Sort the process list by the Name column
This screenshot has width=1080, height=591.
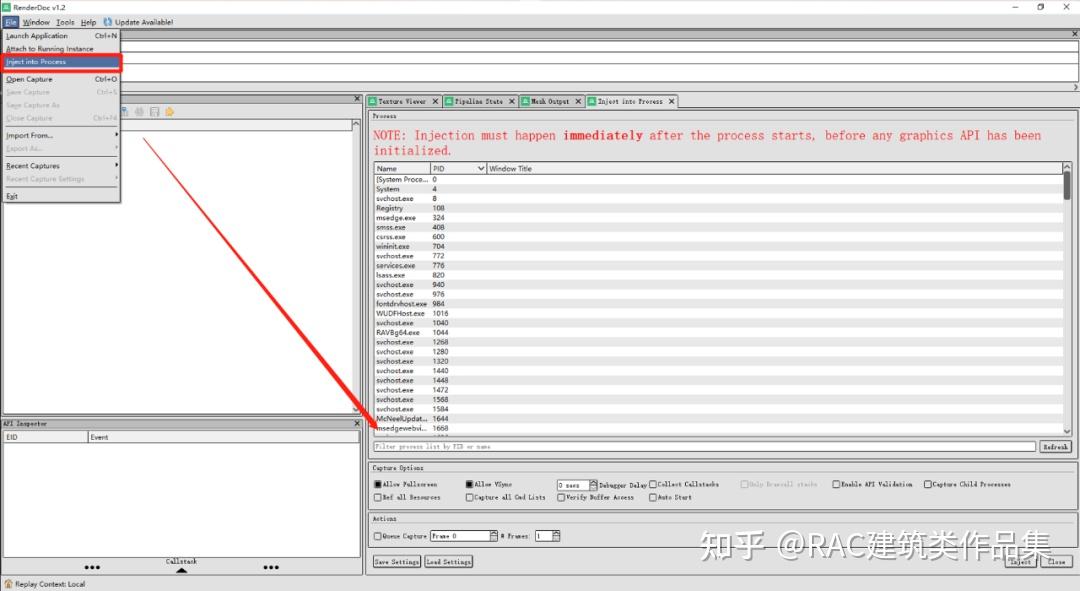(402, 168)
